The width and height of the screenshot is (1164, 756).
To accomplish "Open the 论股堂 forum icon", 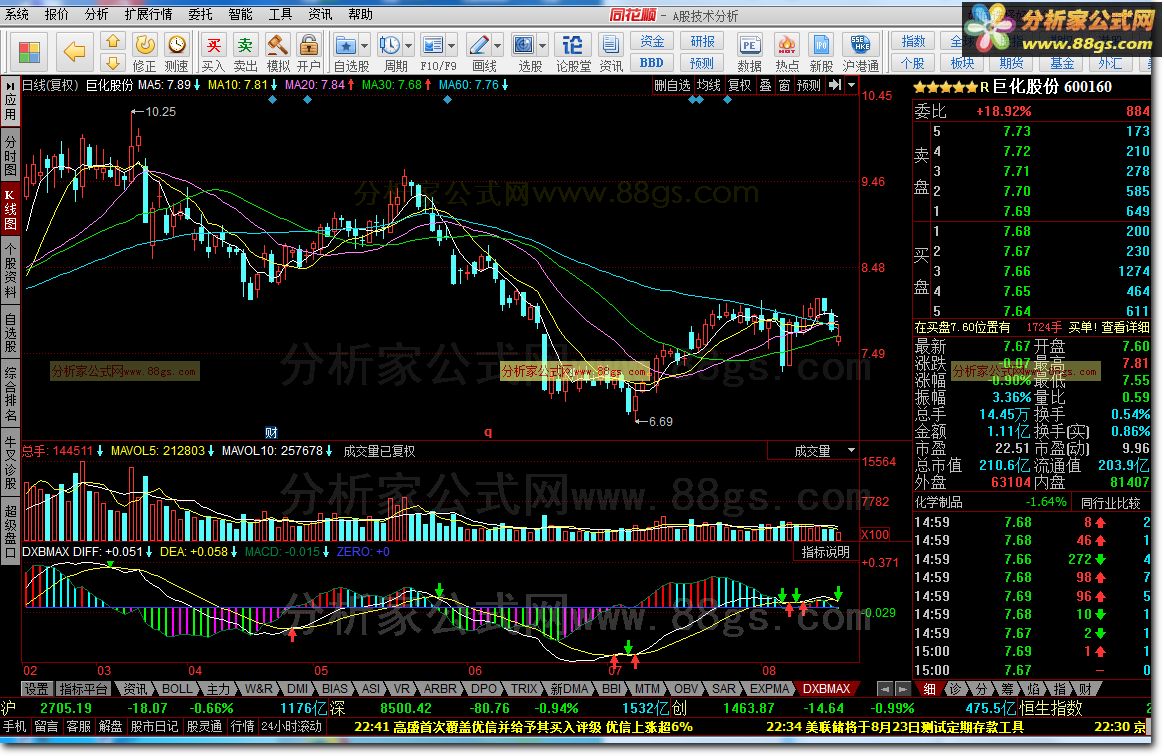I will pyautogui.click(x=572, y=45).
